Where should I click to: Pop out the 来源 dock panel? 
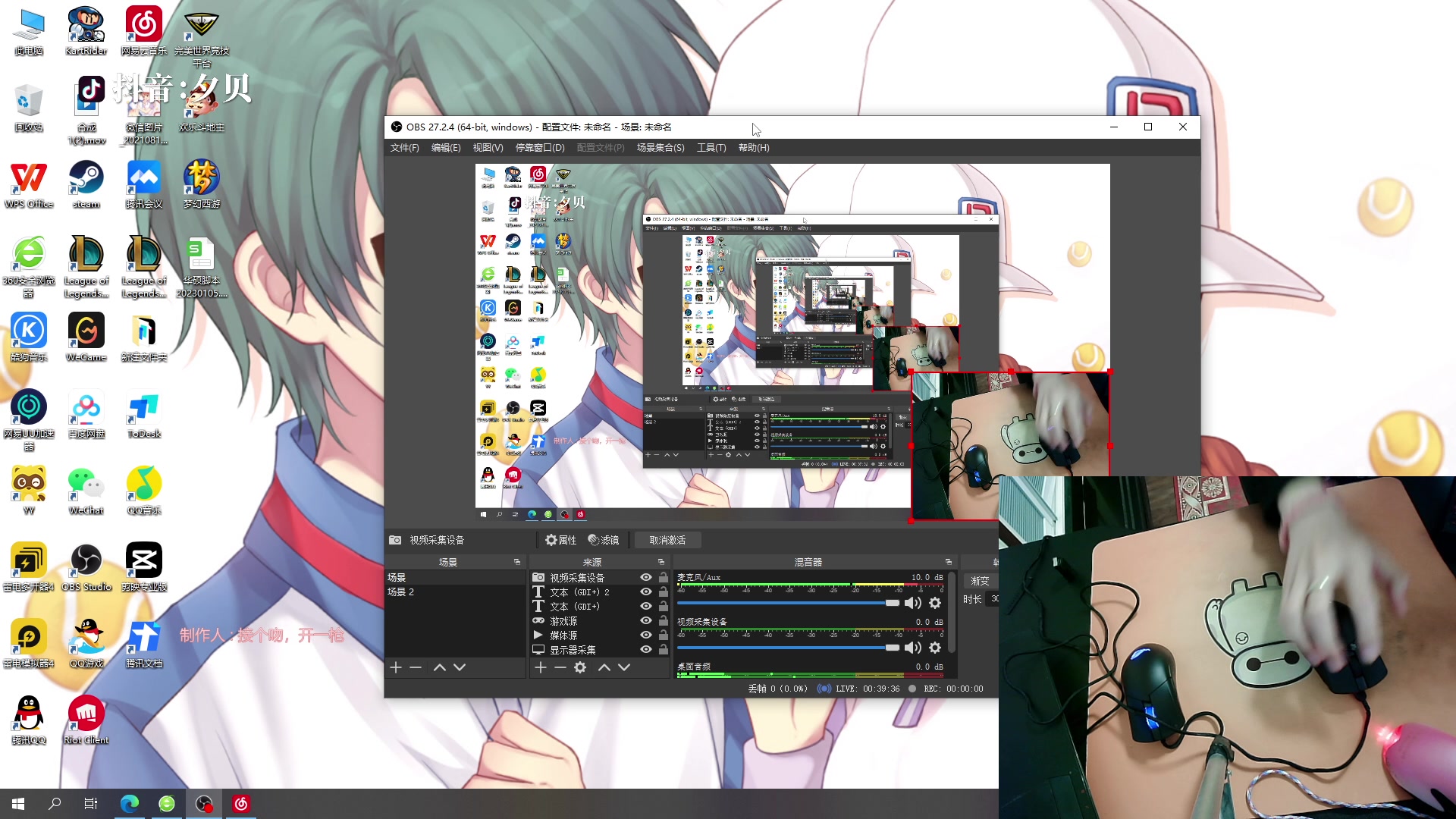pos(661,563)
